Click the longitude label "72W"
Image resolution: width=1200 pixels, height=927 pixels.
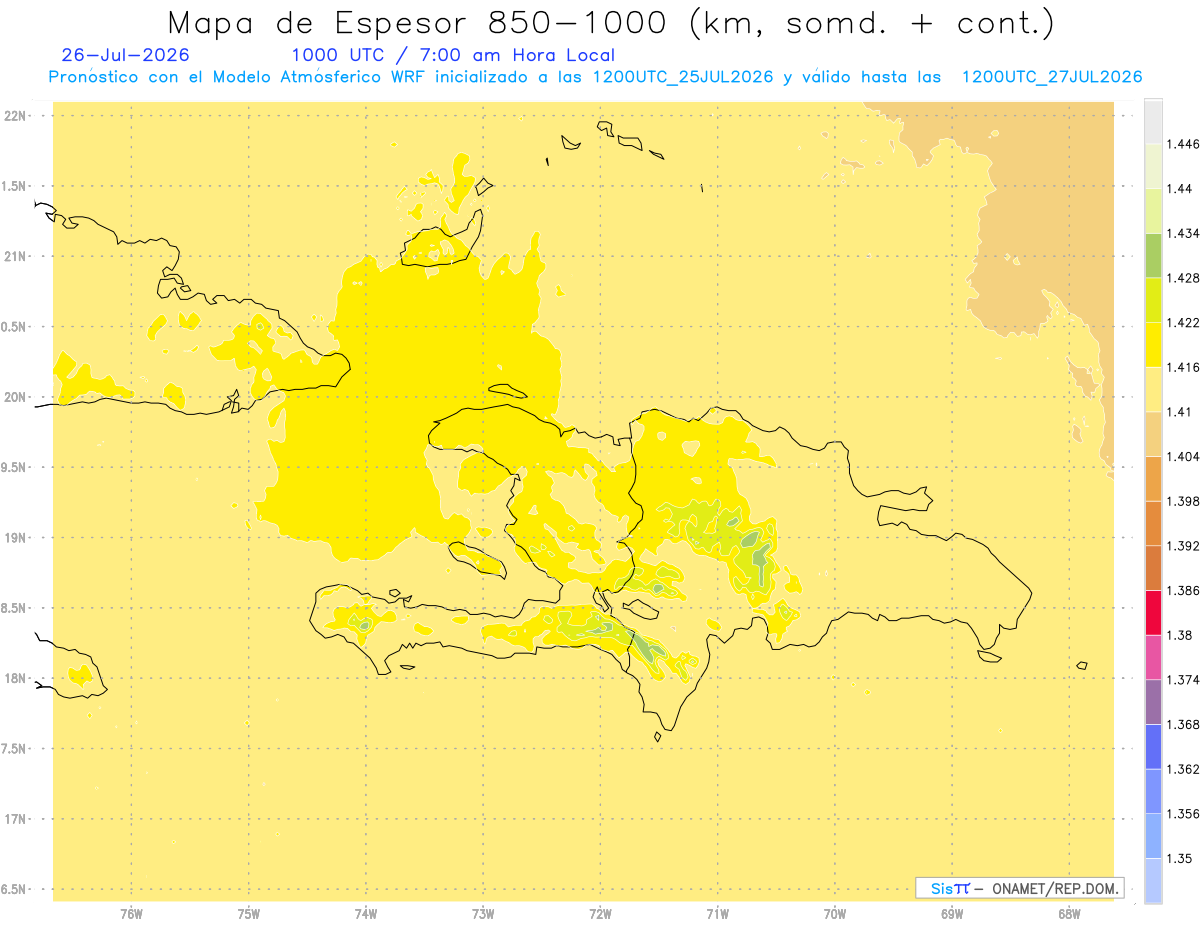click(601, 914)
